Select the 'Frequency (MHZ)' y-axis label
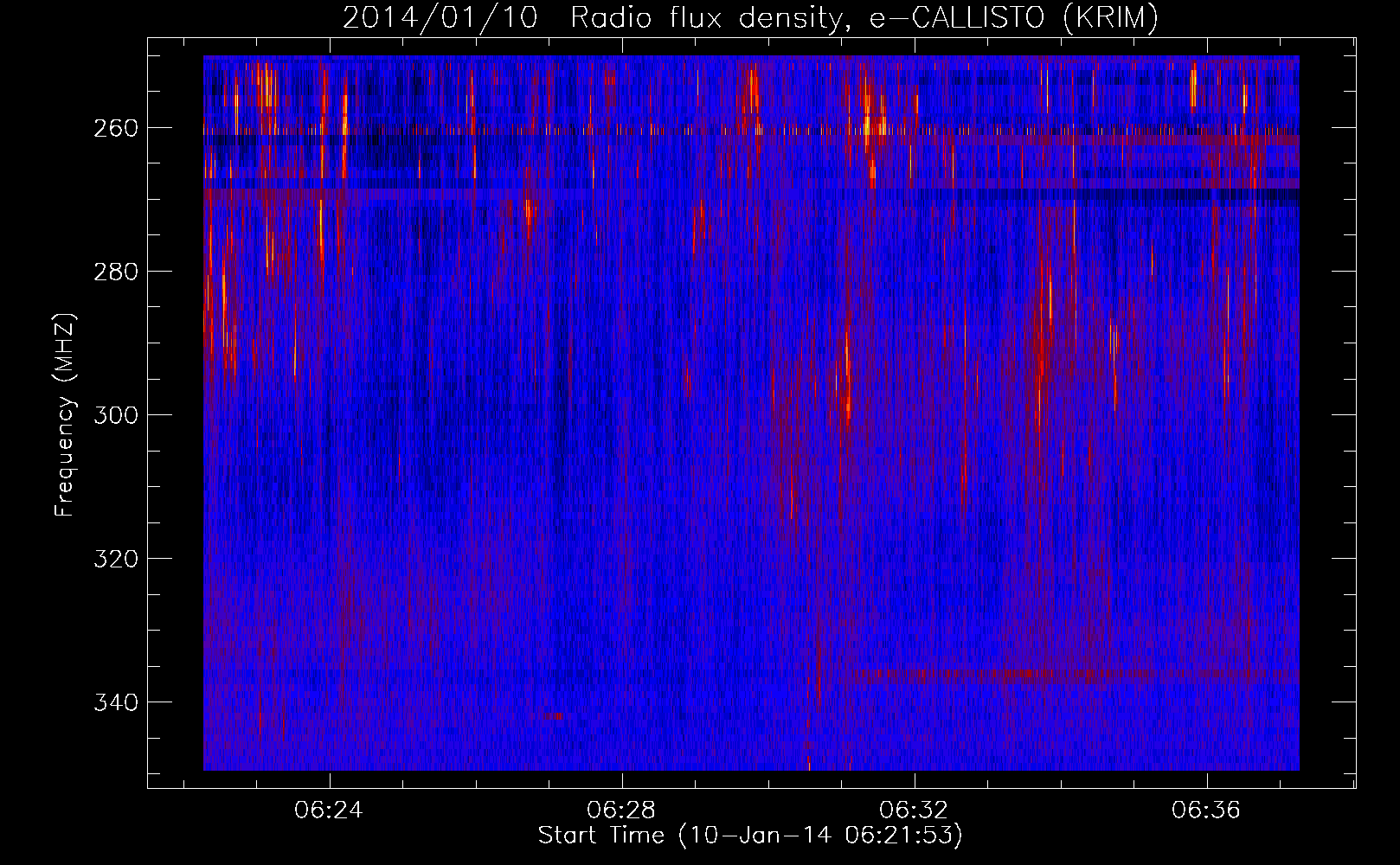1400x865 pixels. tap(65, 414)
